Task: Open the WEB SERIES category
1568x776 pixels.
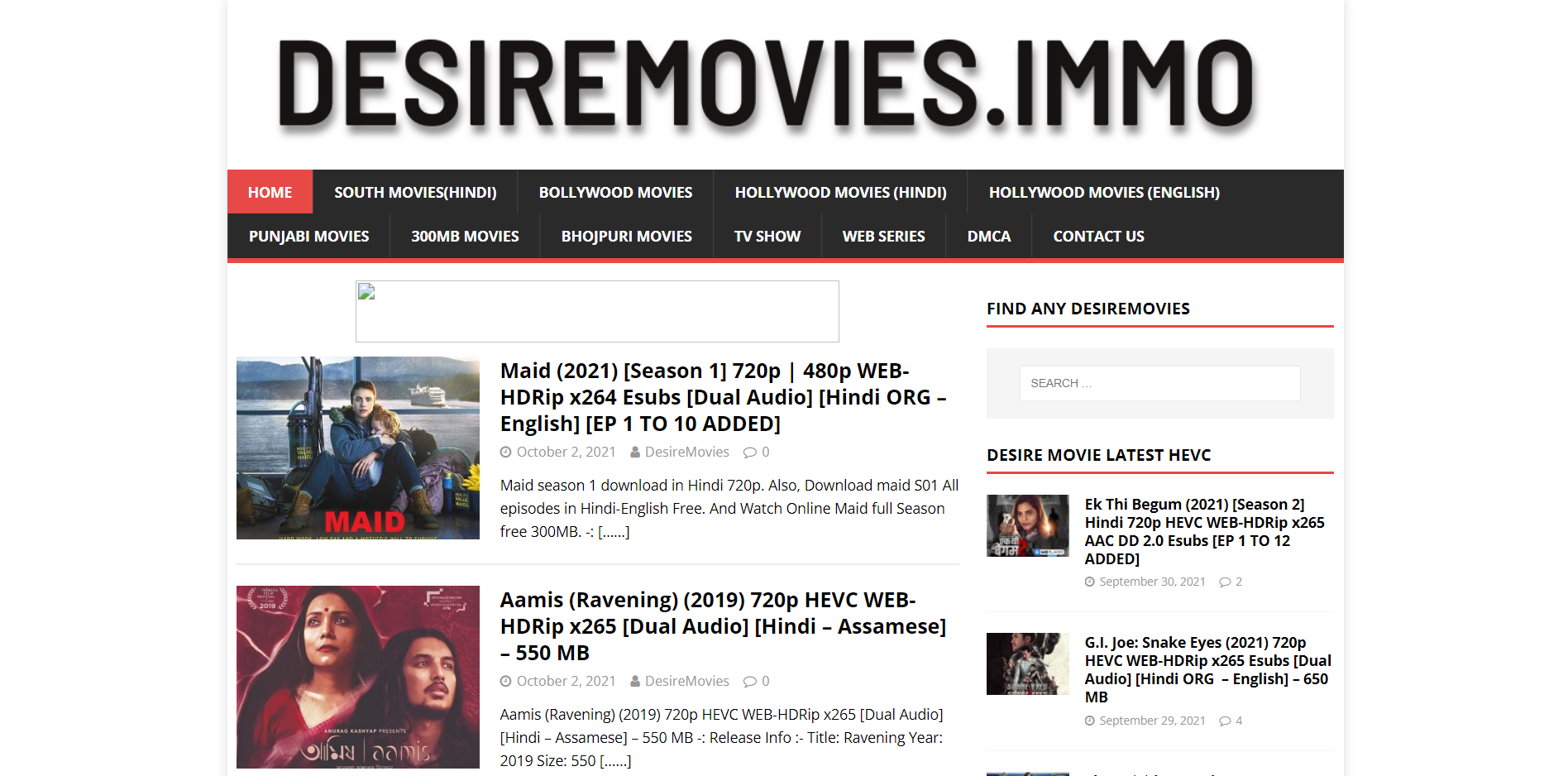Action: 883,236
